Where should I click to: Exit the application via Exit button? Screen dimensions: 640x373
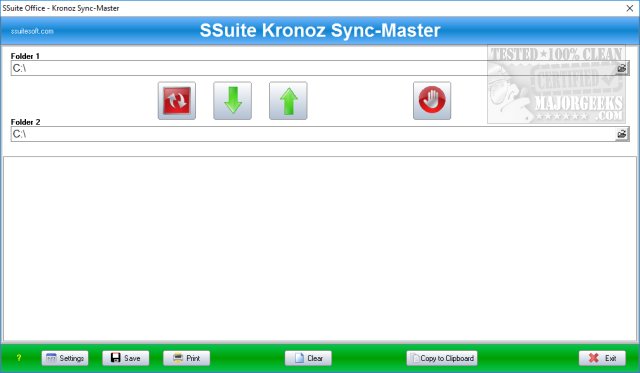(x=602, y=358)
